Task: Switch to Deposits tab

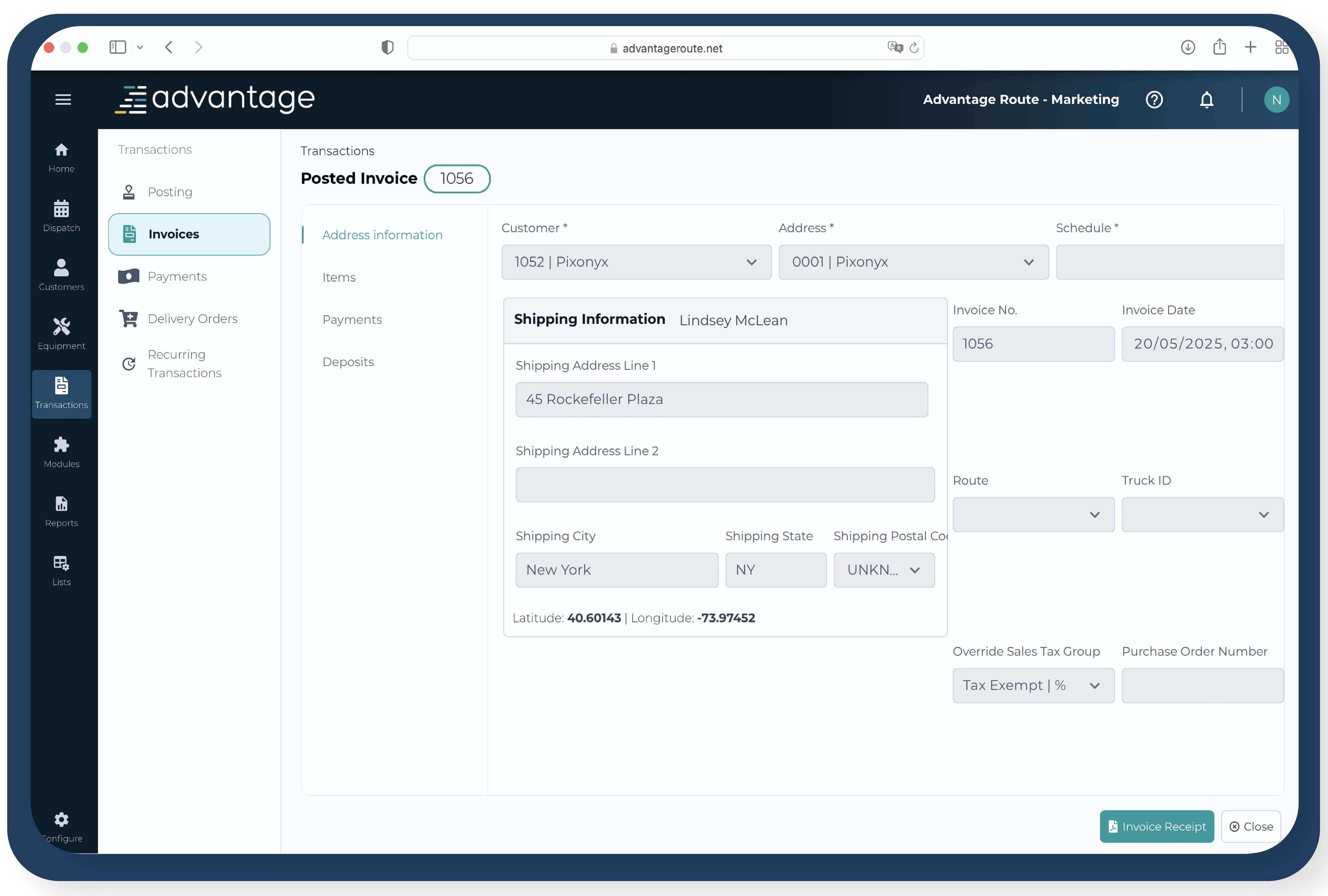Action: point(348,362)
